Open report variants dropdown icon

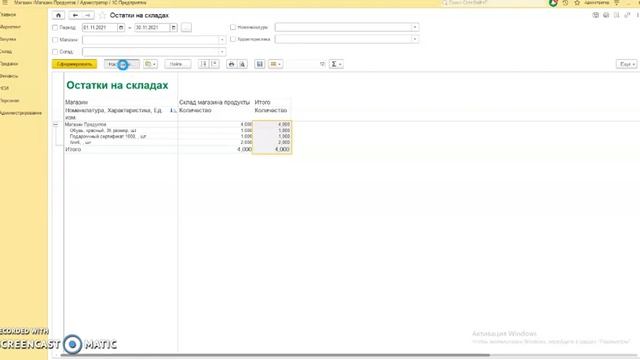click(150, 64)
